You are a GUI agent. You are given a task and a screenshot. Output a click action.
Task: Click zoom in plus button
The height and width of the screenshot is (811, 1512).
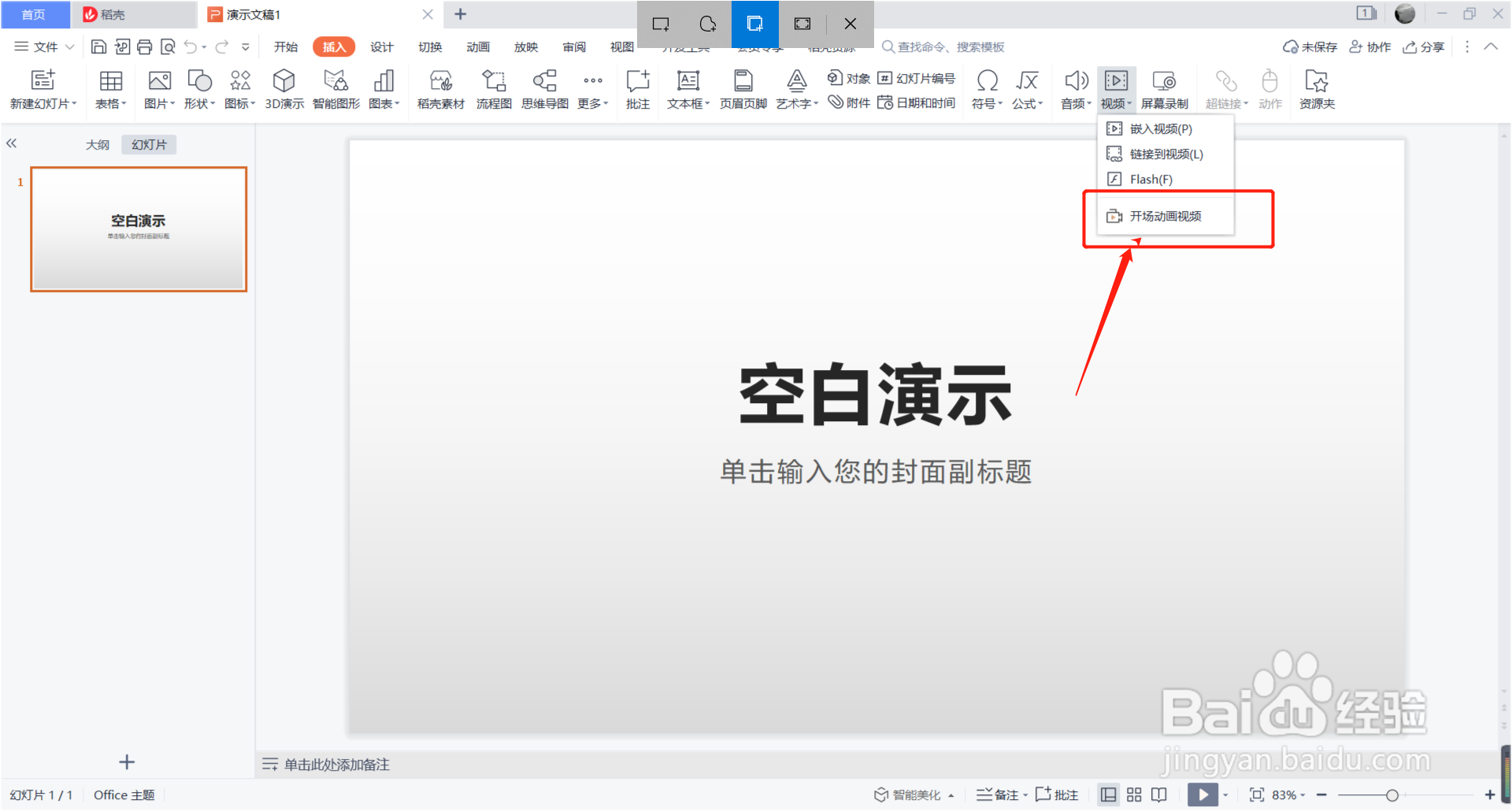click(x=1489, y=795)
